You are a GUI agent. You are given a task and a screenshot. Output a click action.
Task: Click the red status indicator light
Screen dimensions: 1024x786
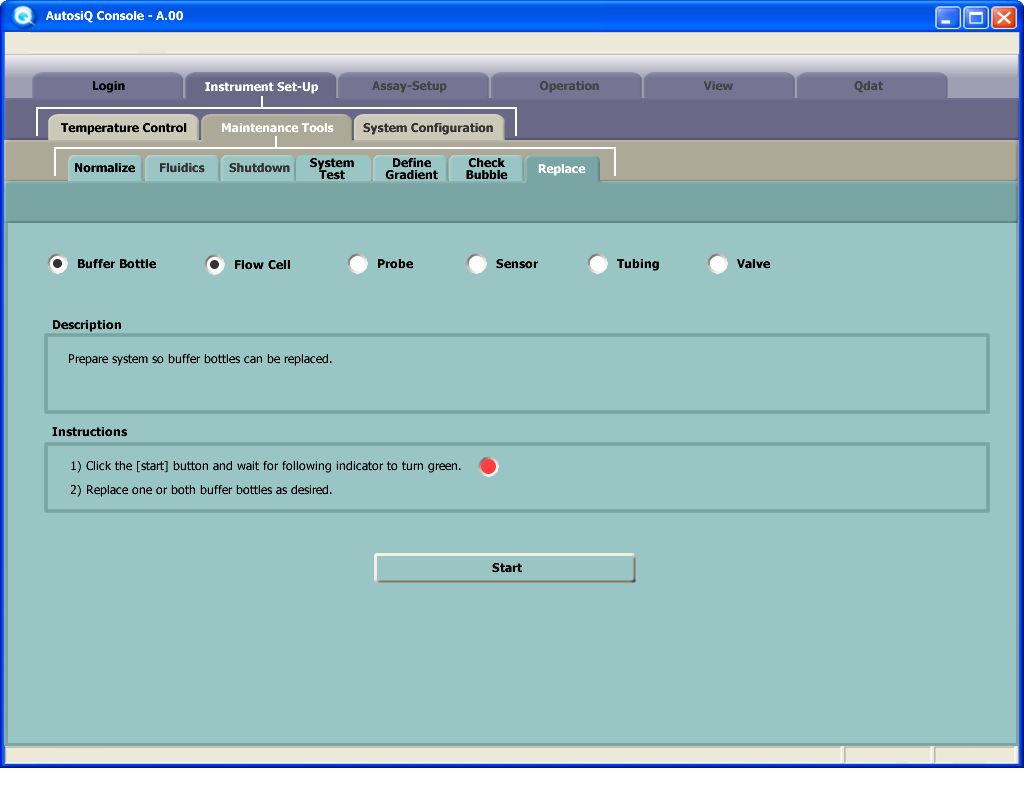488,466
